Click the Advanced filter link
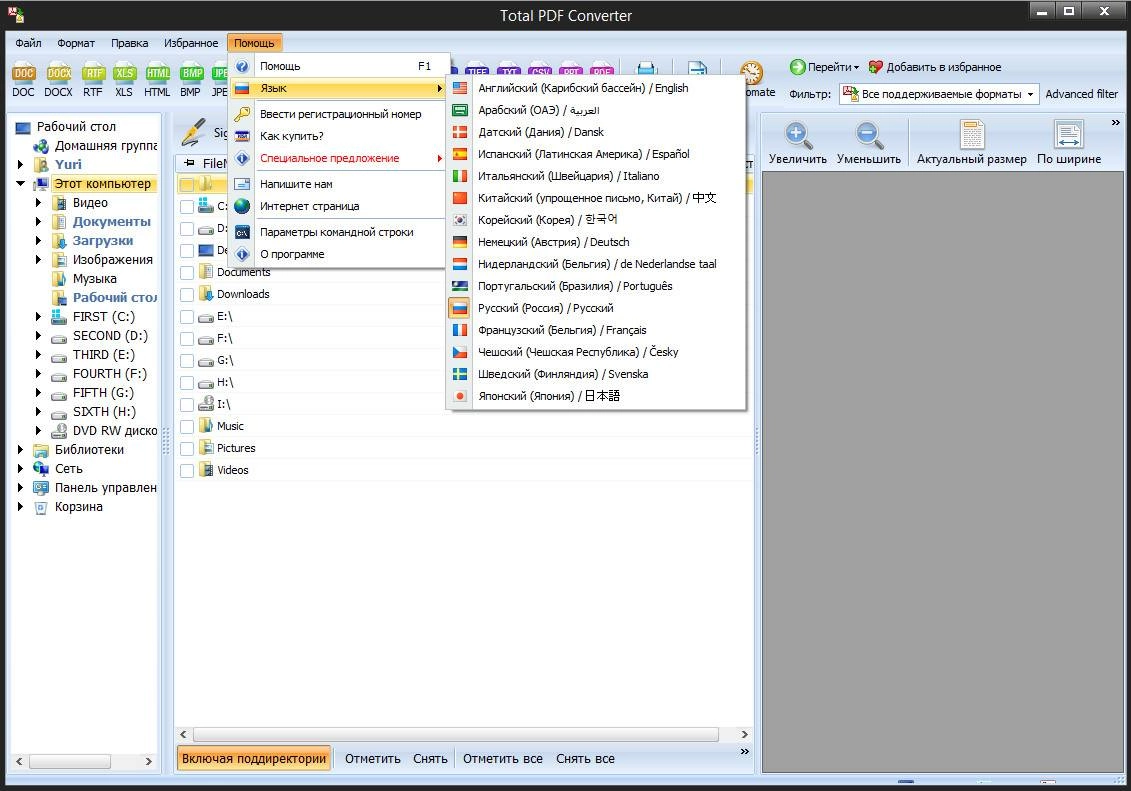The image size is (1131, 791). (1081, 94)
